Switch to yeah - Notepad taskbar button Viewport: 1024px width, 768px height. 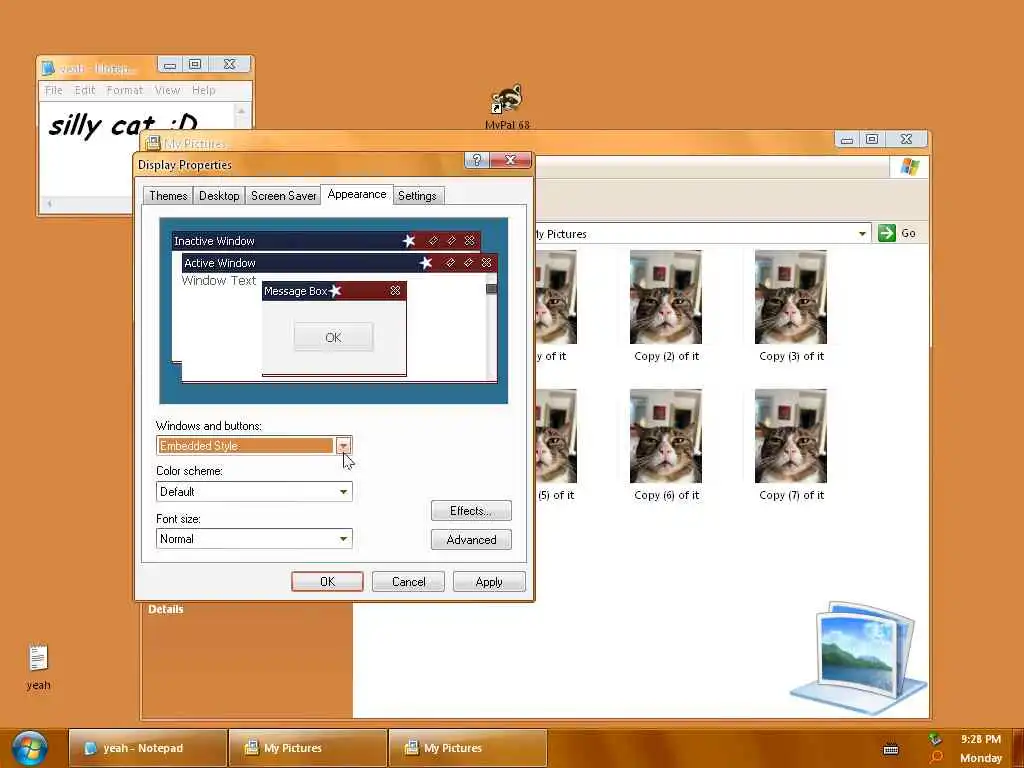coord(148,748)
